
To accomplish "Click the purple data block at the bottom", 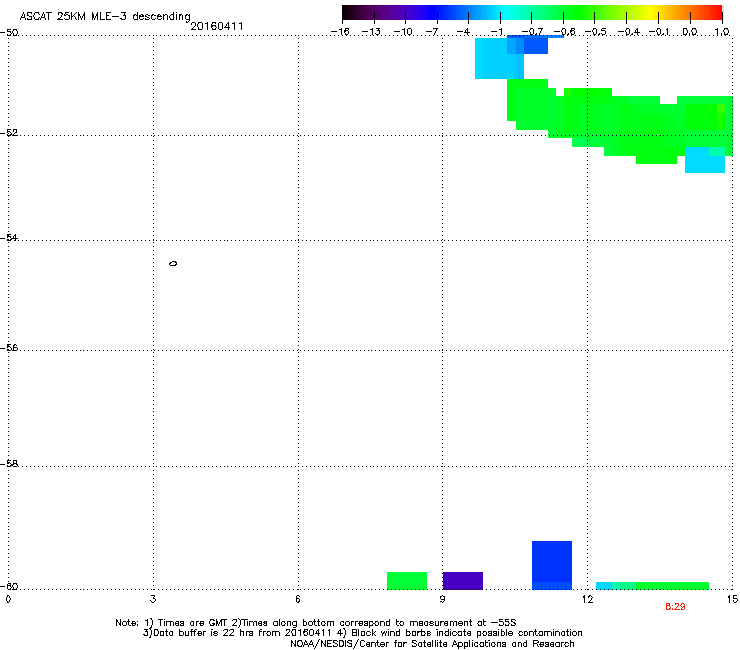I will [x=462, y=581].
